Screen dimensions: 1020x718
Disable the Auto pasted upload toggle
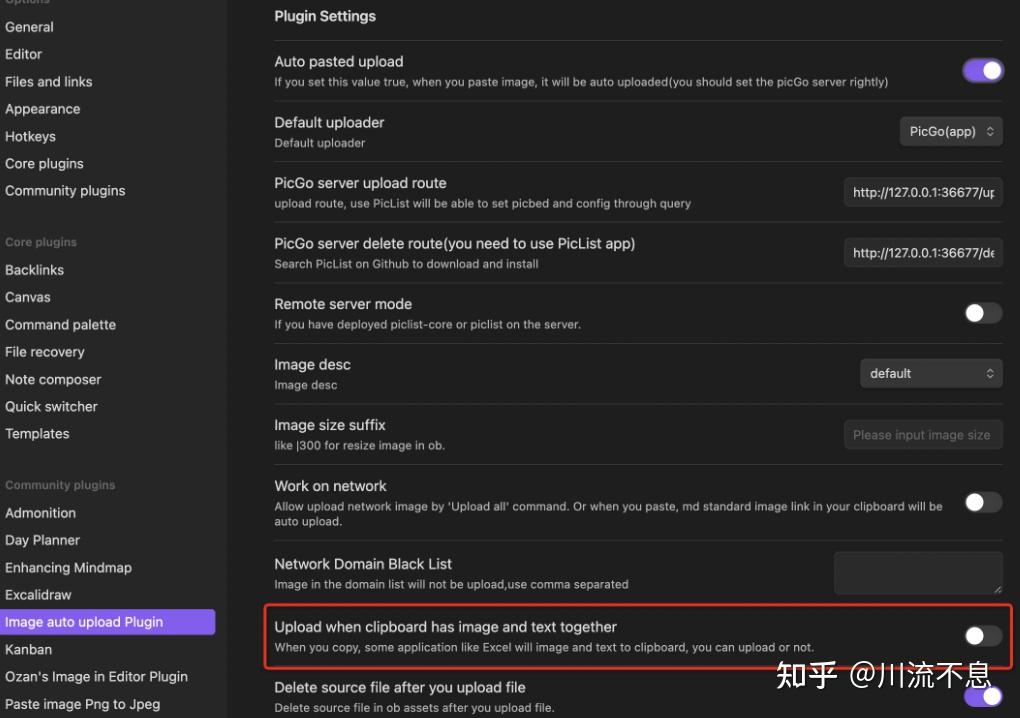[x=981, y=70]
